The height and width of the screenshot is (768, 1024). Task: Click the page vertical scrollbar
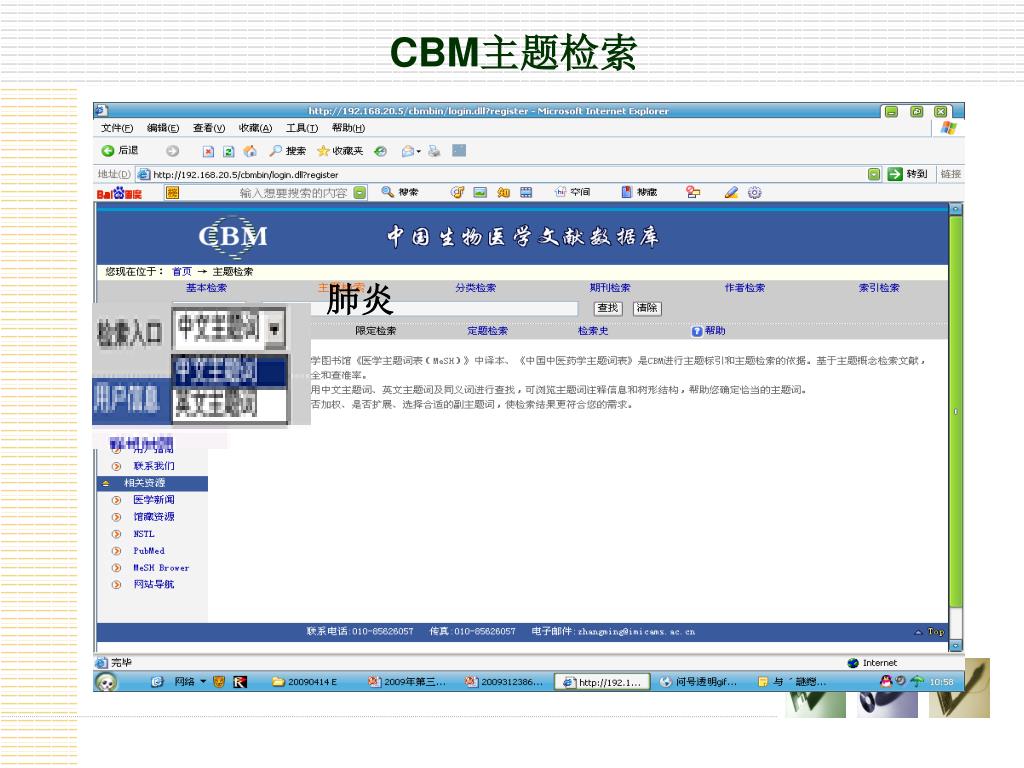tap(956, 411)
